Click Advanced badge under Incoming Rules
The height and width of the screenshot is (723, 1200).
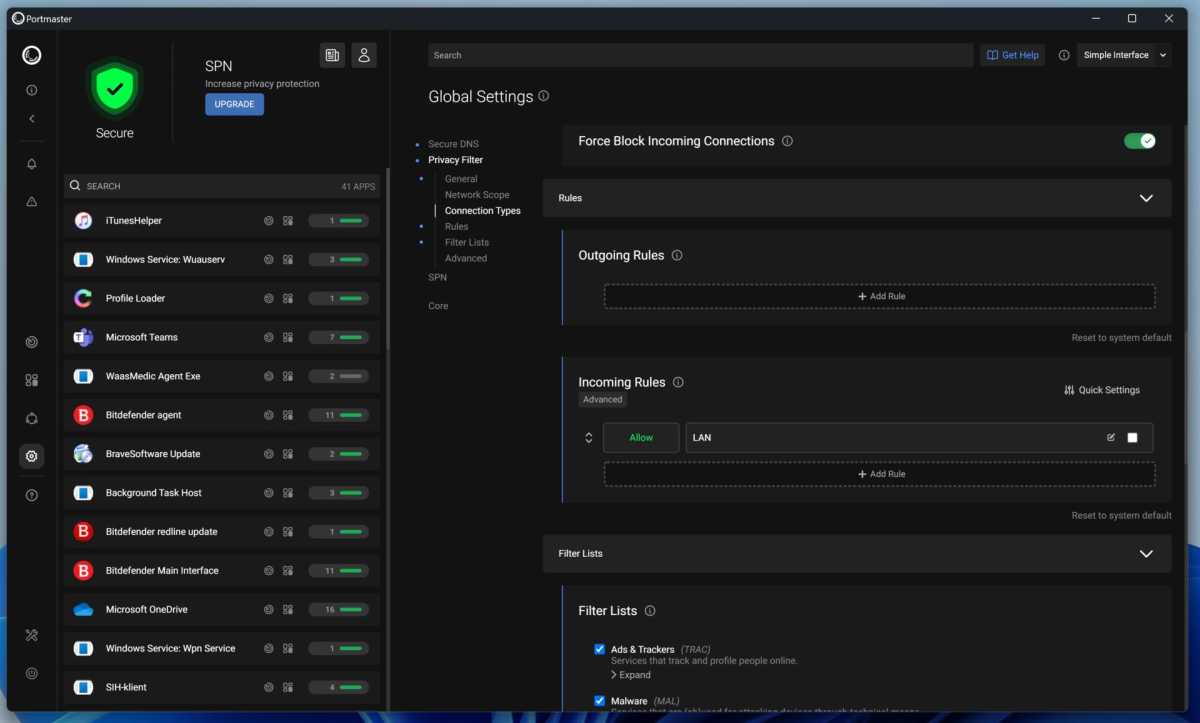click(602, 400)
